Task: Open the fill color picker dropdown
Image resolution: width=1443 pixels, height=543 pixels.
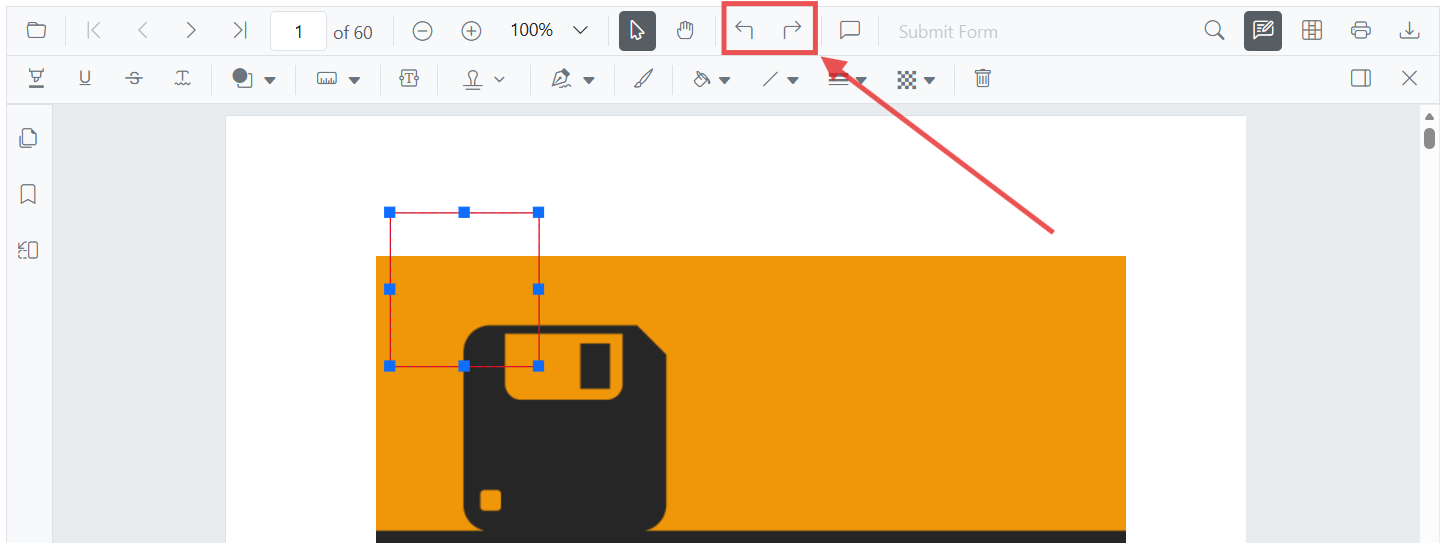Action: pyautogui.click(x=711, y=79)
